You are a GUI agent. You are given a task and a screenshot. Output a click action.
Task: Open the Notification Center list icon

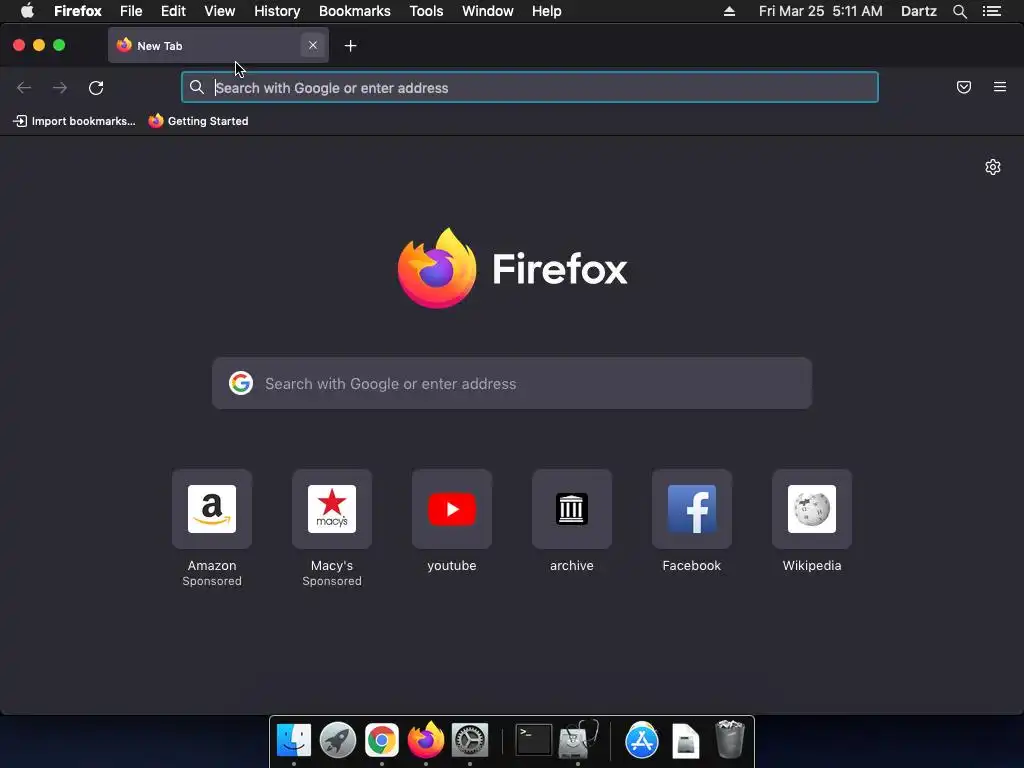click(x=992, y=11)
